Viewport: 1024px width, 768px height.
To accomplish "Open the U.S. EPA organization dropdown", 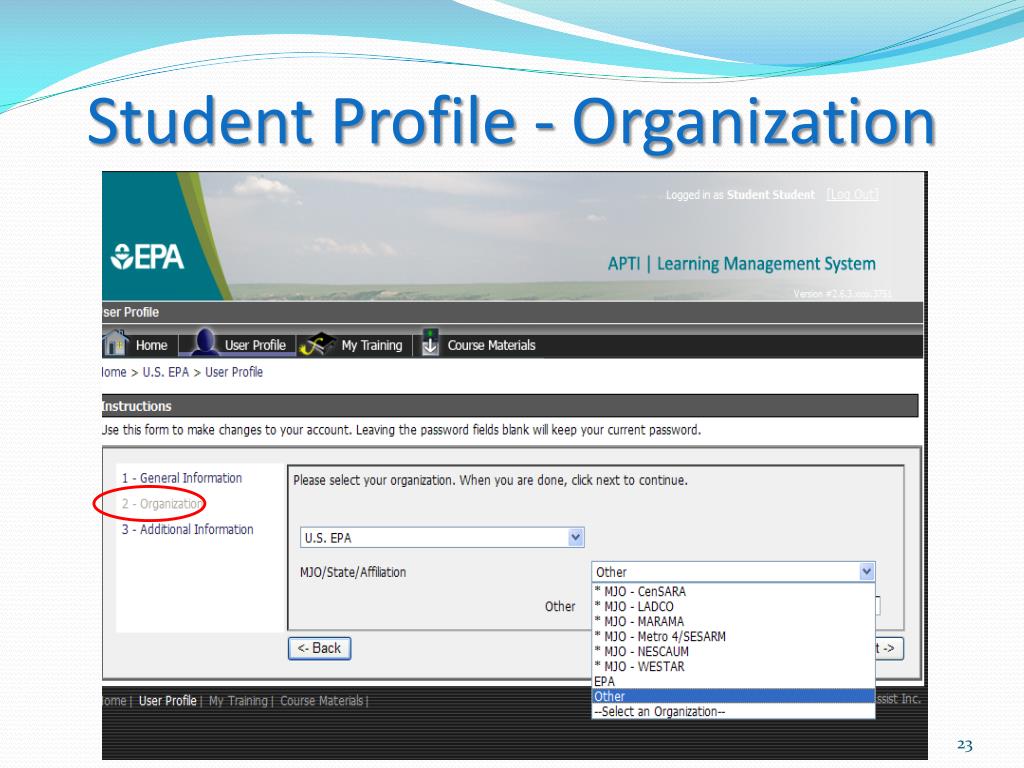I will tap(442, 537).
